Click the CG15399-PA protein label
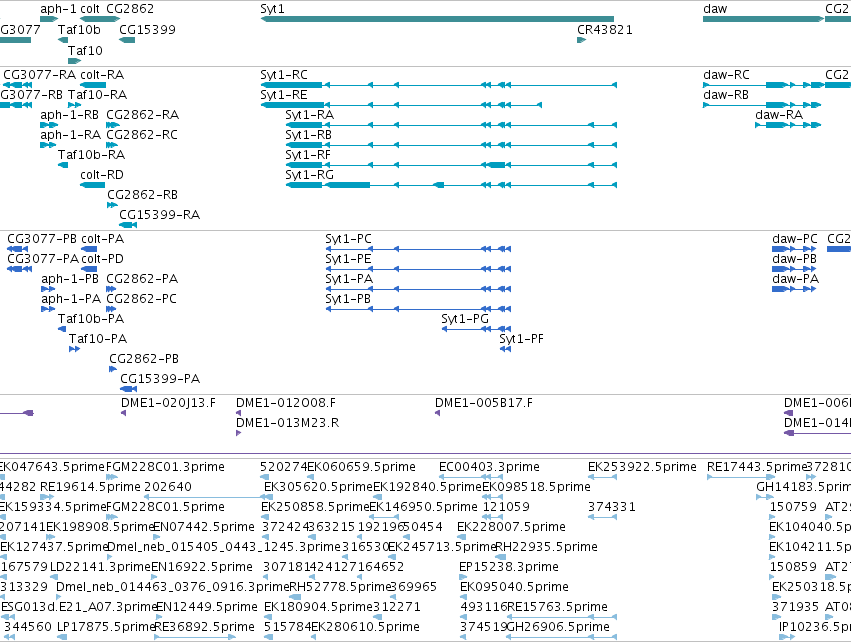Viewport: 851px width, 642px height. pyautogui.click(x=160, y=379)
